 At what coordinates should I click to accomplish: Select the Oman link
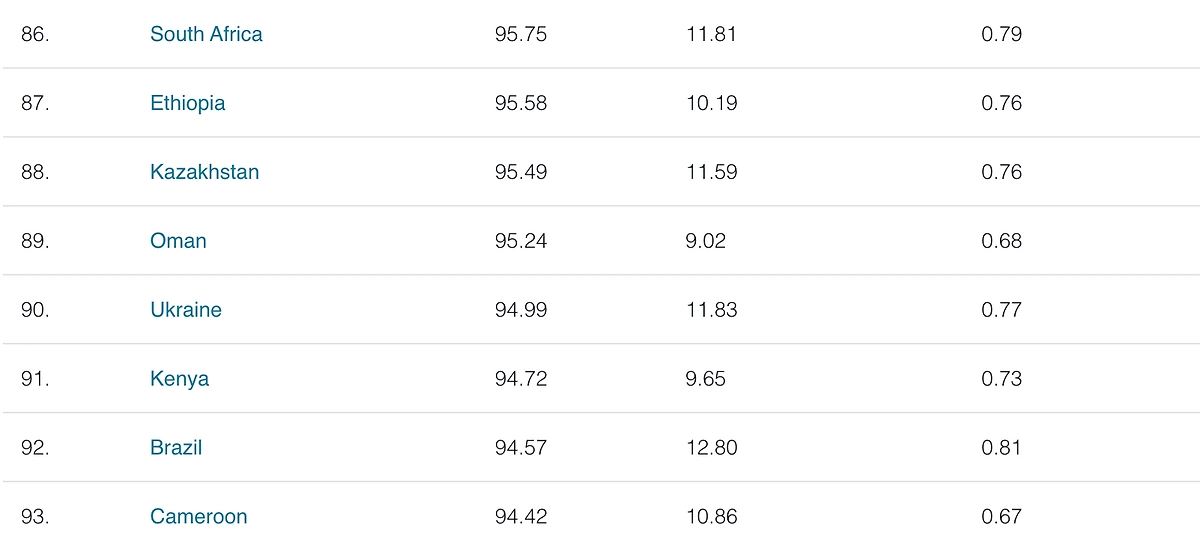(x=178, y=241)
